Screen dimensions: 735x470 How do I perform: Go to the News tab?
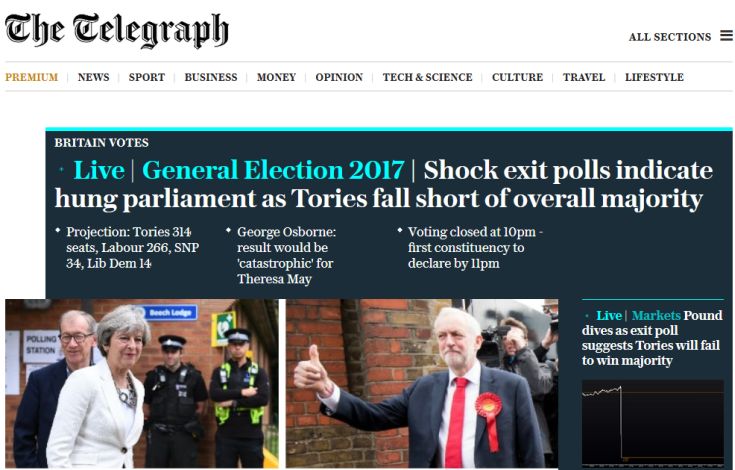[x=93, y=77]
